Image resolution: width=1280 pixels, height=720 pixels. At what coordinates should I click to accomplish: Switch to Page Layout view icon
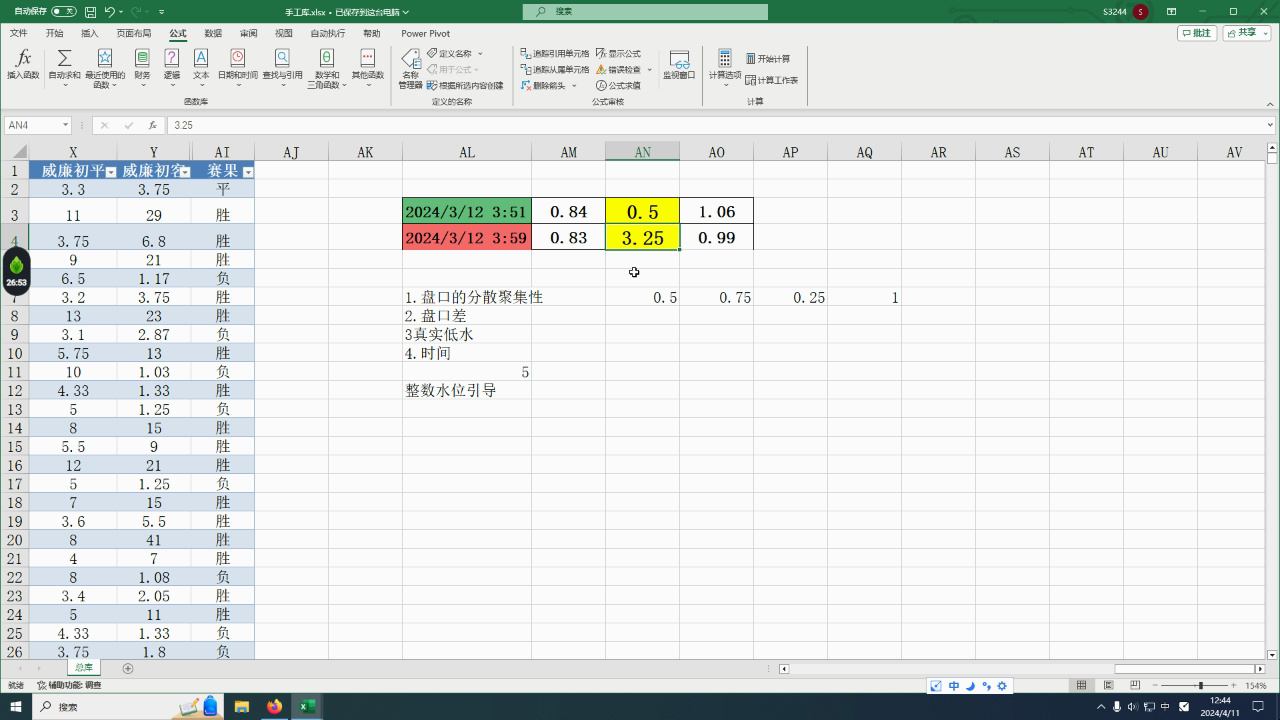[x=1108, y=685]
